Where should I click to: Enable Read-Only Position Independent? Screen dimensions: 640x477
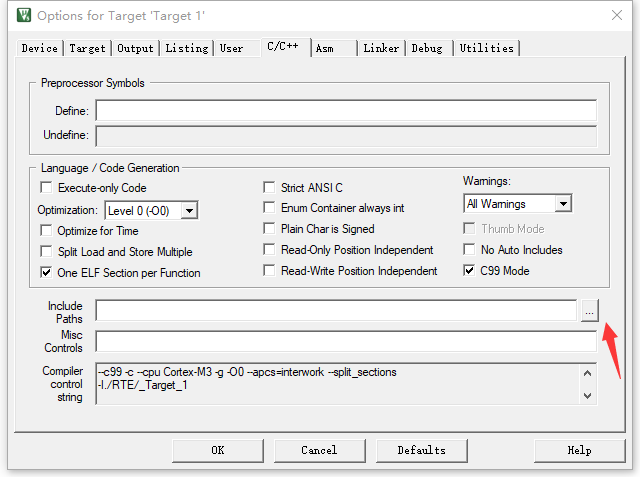269,249
